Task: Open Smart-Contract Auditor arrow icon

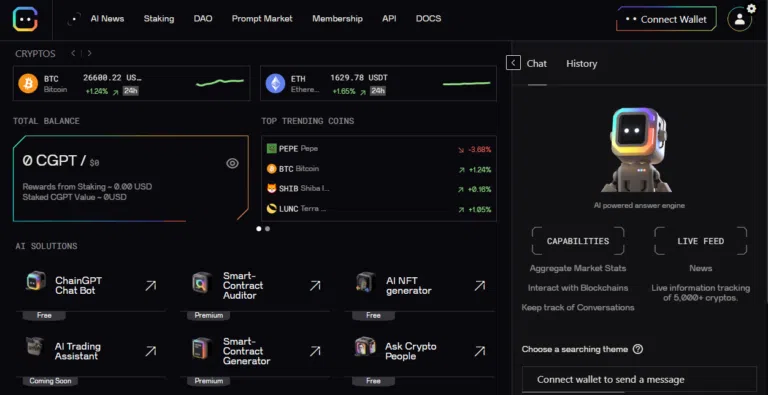Action: pyautogui.click(x=315, y=285)
